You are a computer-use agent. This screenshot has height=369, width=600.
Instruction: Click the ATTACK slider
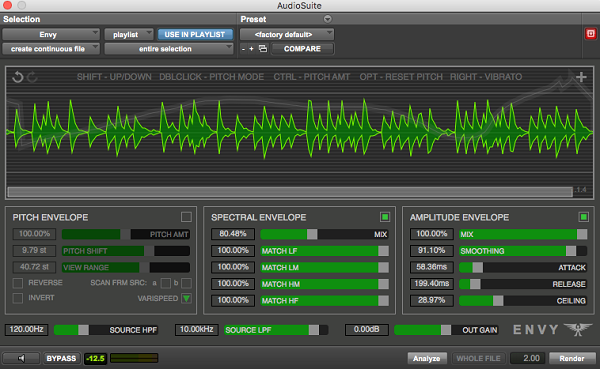coord(523,268)
